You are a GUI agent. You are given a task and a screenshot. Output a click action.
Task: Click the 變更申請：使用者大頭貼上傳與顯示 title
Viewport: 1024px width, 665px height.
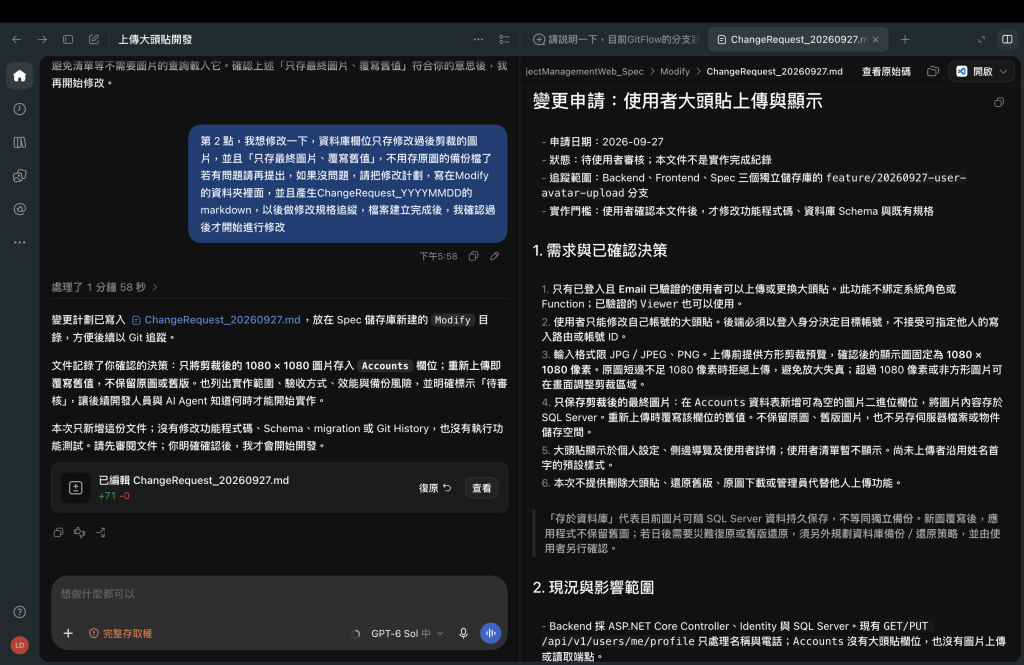pos(677,101)
